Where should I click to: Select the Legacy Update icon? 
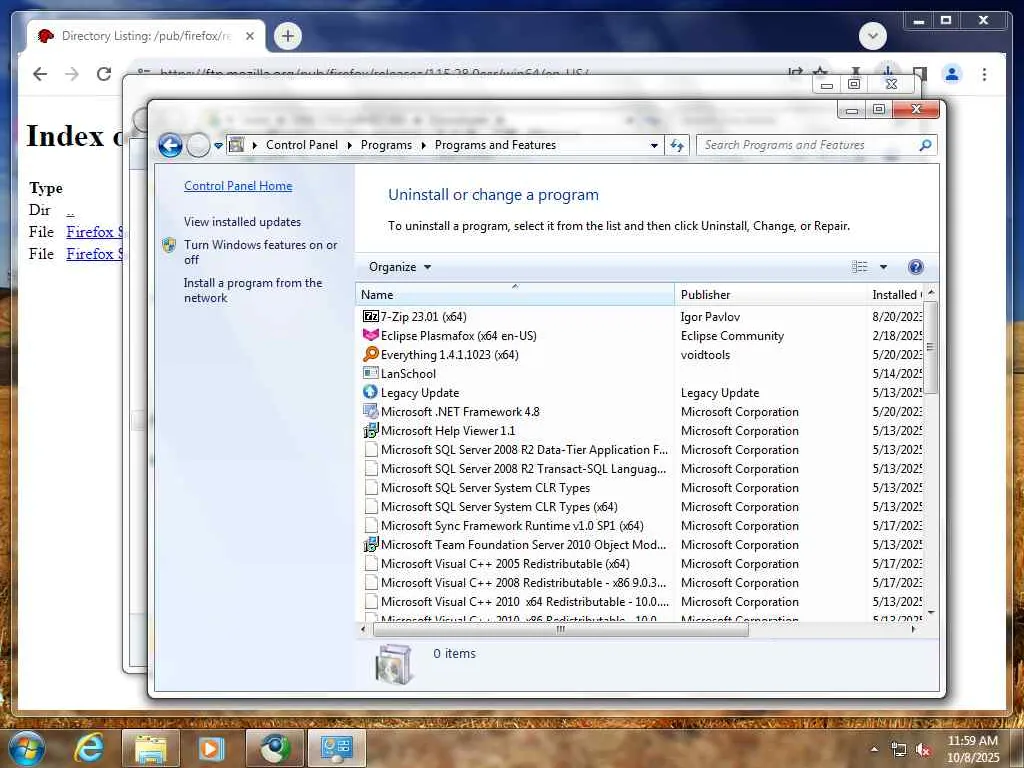click(370, 392)
